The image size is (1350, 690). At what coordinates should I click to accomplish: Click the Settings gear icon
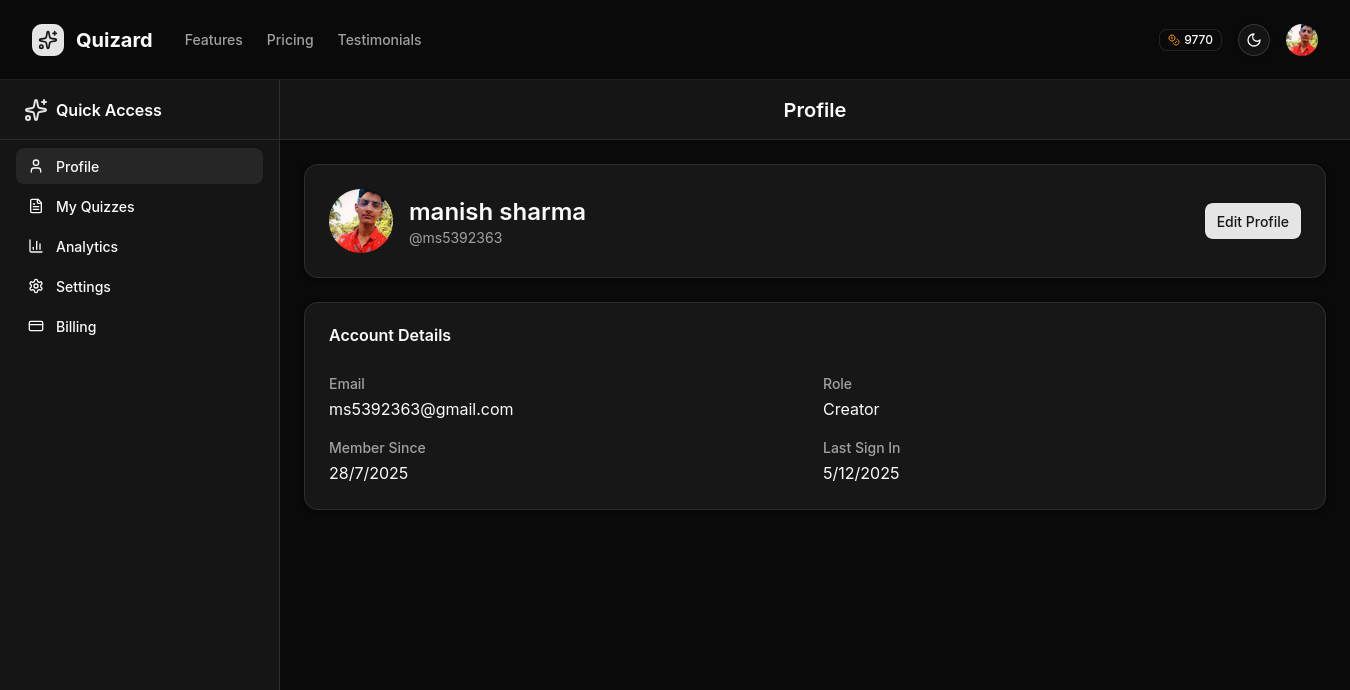click(36, 286)
